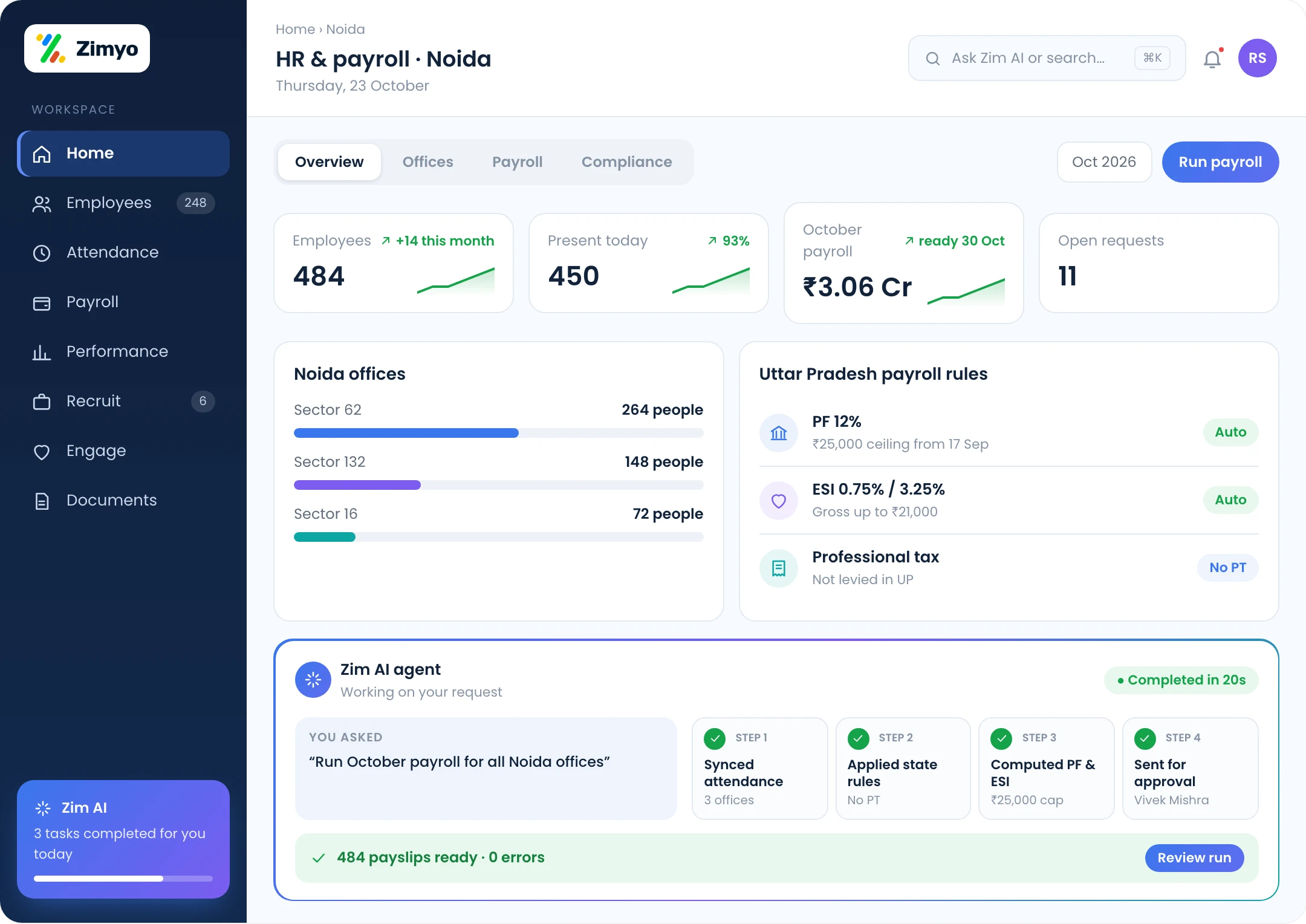Click the No PT badge
The width and height of the screenshot is (1306, 924).
(1227, 568)
